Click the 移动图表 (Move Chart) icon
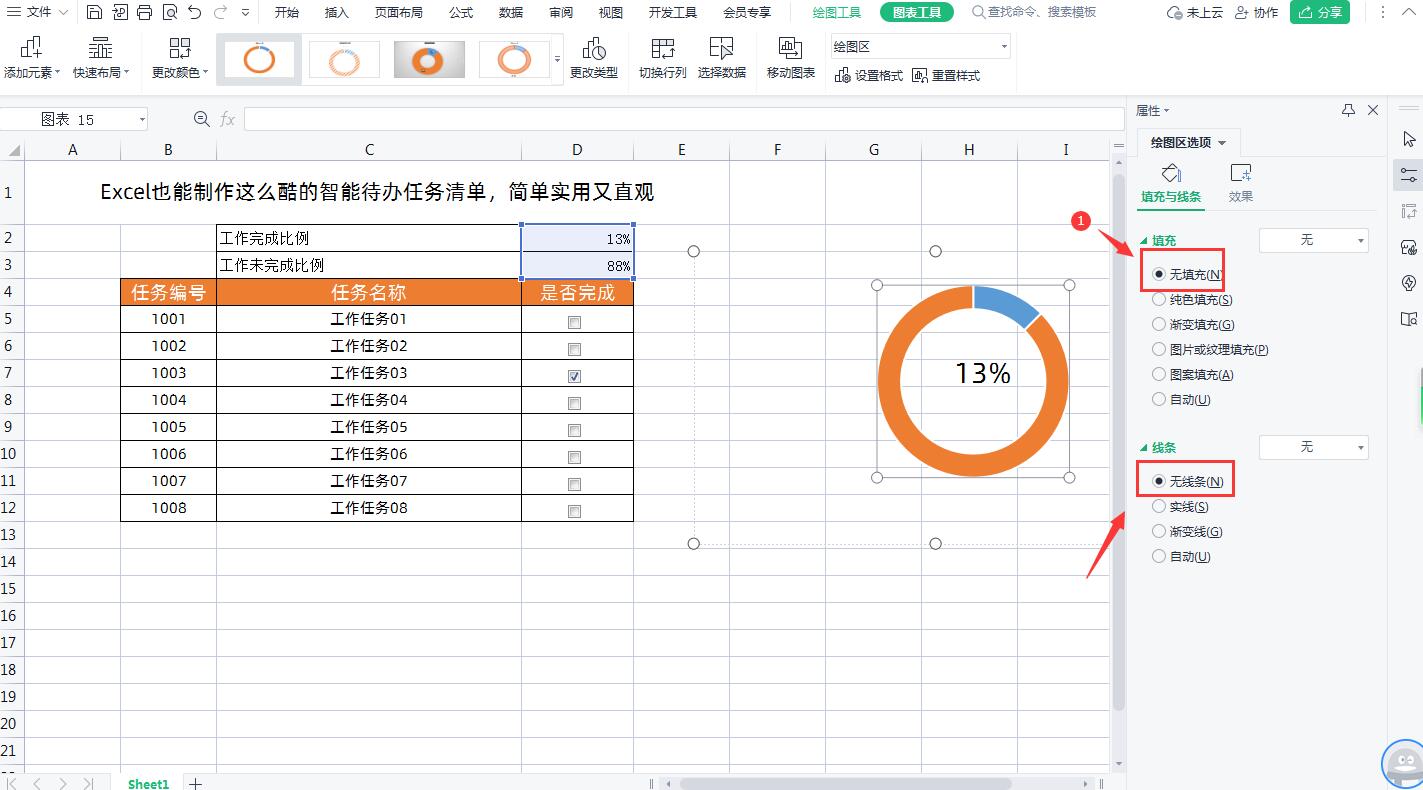1423x790 pixels. (x=790, y=57)
